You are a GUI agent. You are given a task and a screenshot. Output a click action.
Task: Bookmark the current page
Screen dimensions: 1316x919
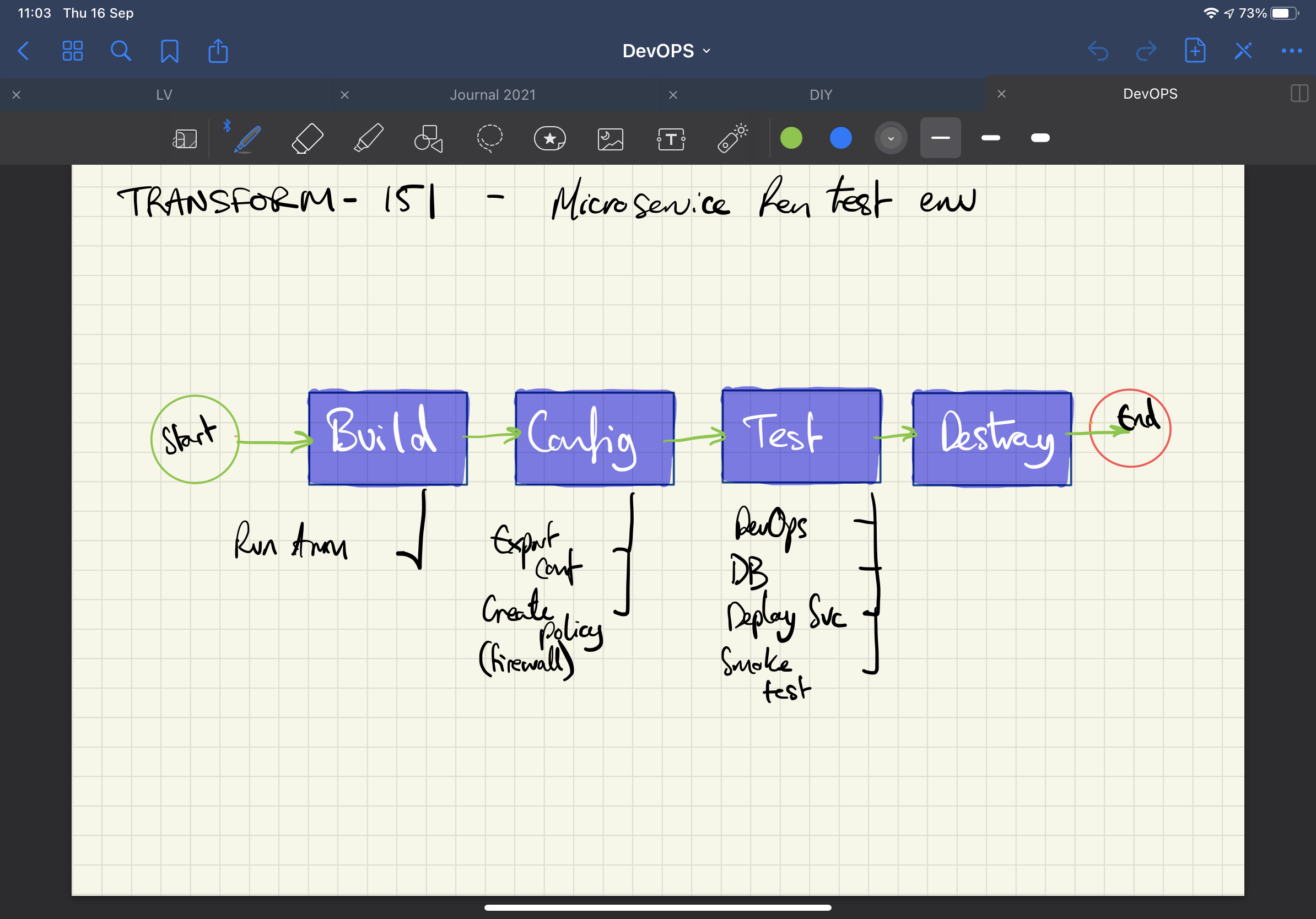point(170,51)
